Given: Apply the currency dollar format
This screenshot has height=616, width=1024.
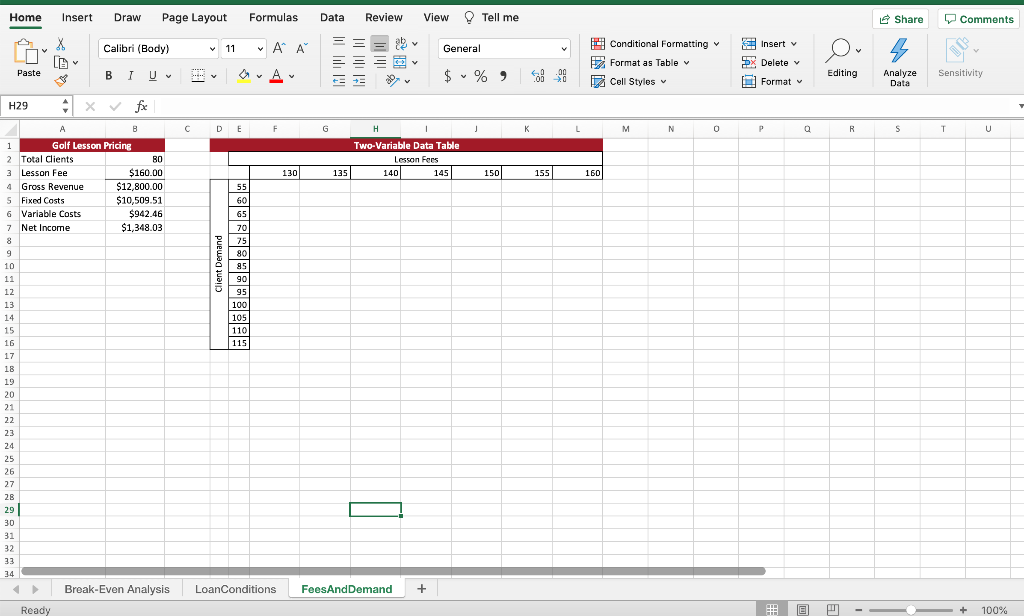Looking at the screenshot, I should click(x=447, y=76).
